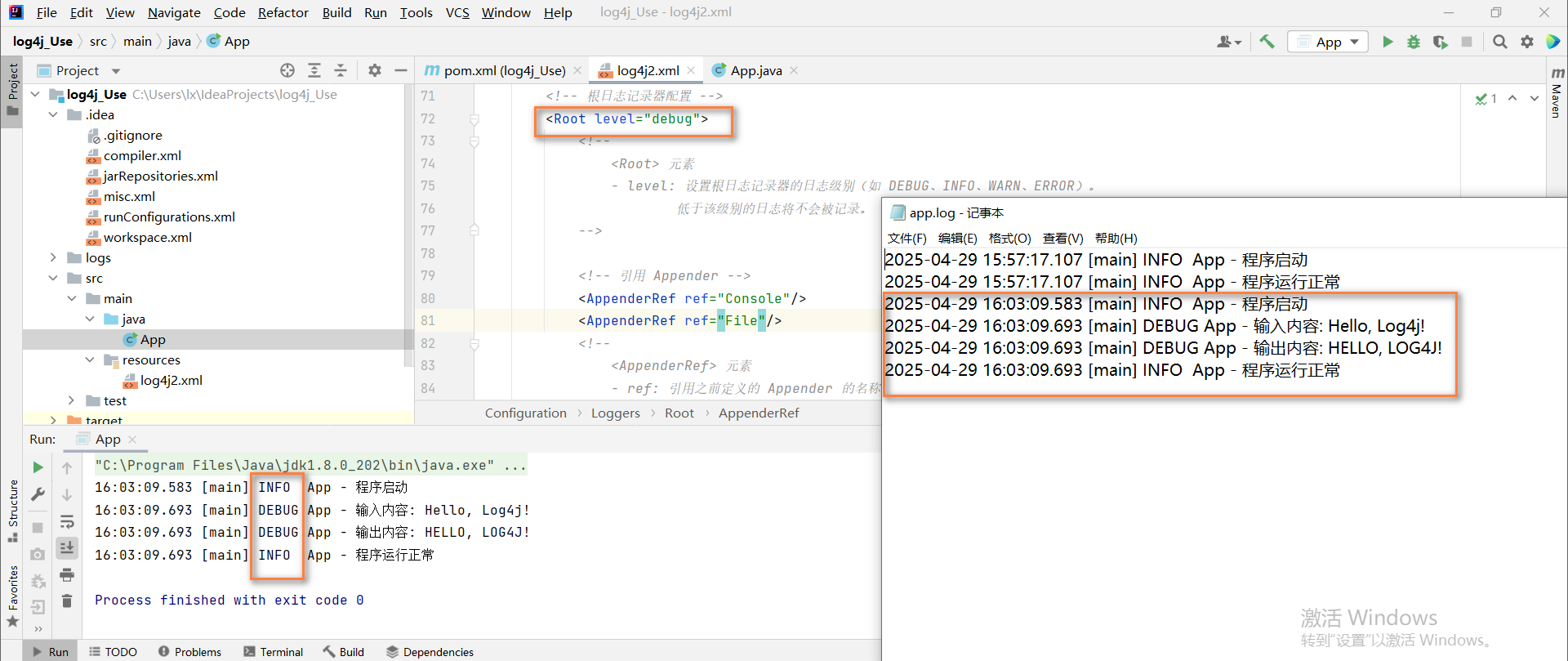The image size is (1568, 661).
Task: Toggle the Structure tool window
Action: (12, 511)
